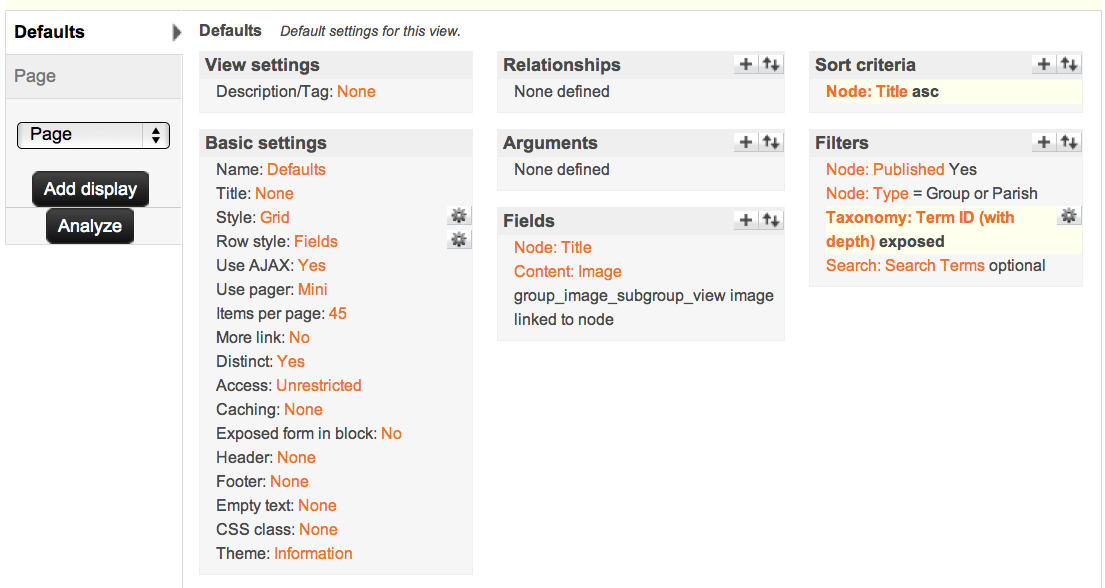Switch to the Page display tab
This screenshot has height=588, width=1105.
[36, 76]
